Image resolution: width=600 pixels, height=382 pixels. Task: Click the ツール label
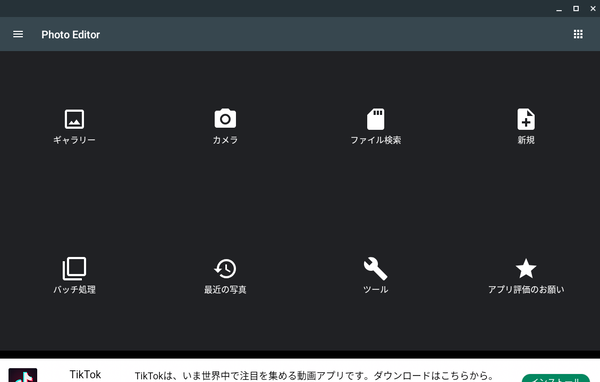[376, 290]
